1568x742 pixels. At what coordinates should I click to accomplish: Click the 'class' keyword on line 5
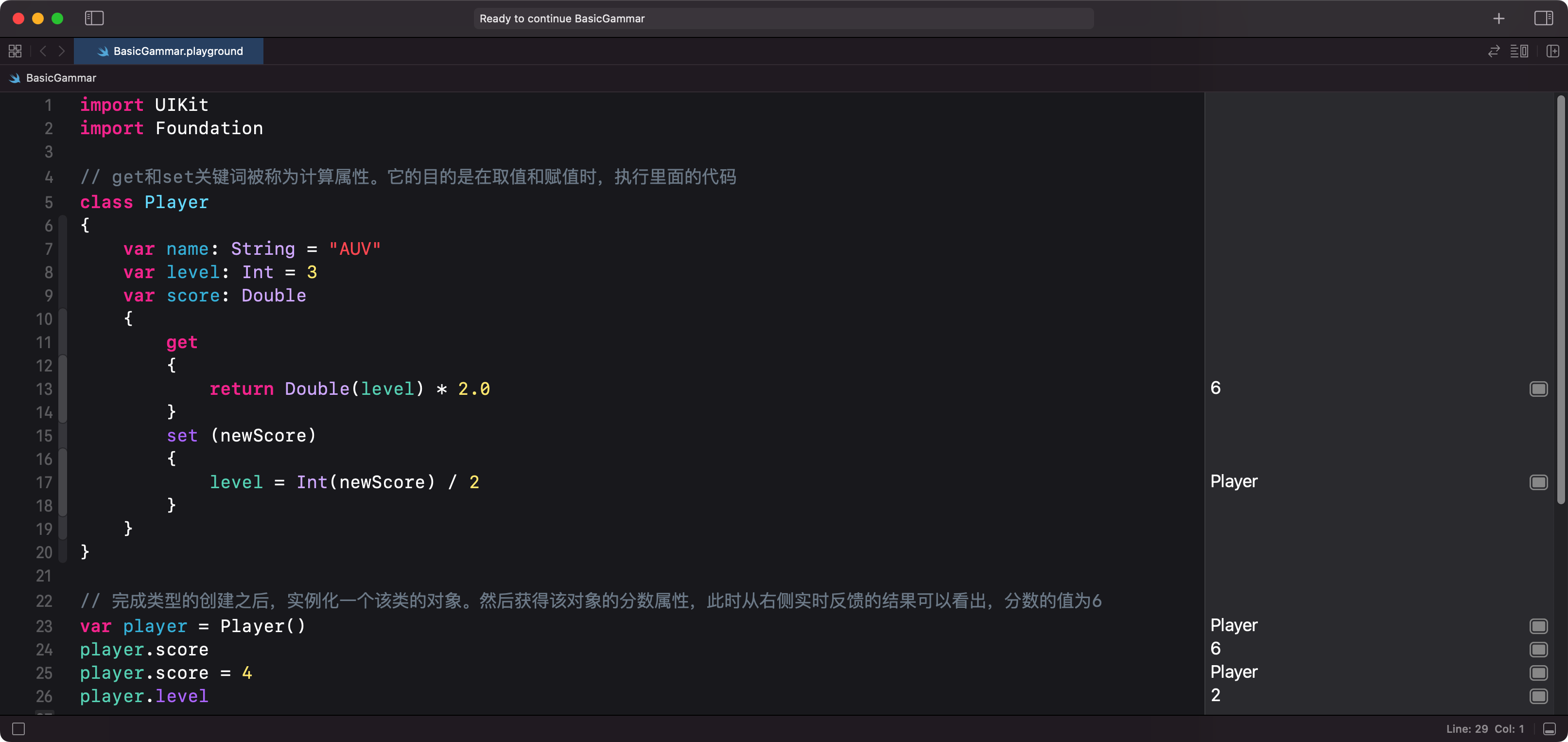[x=106, y=202]
